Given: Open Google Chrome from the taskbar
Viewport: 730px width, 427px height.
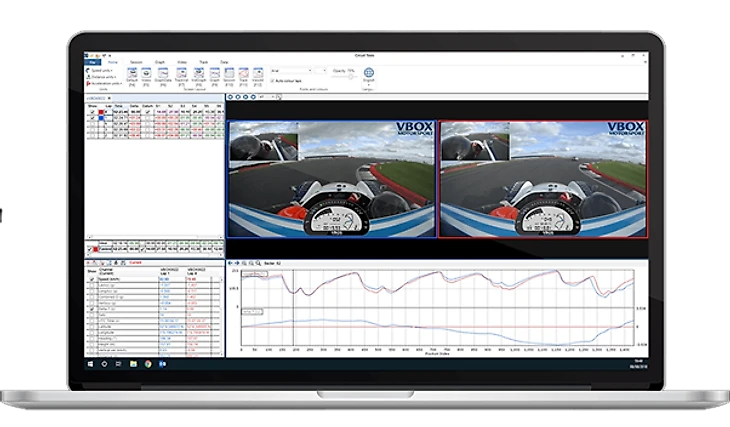Looking at the screenshot, I should (148, 364).
